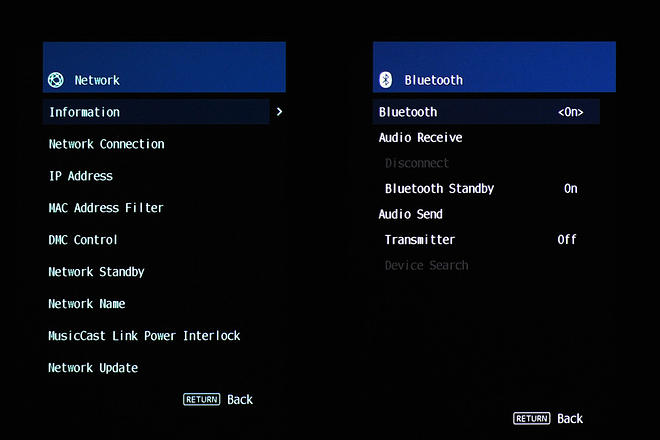Click the greyed-out Device Search item
Image resolution: width=660 pixels, height=440 pixels.
[426, 265]
